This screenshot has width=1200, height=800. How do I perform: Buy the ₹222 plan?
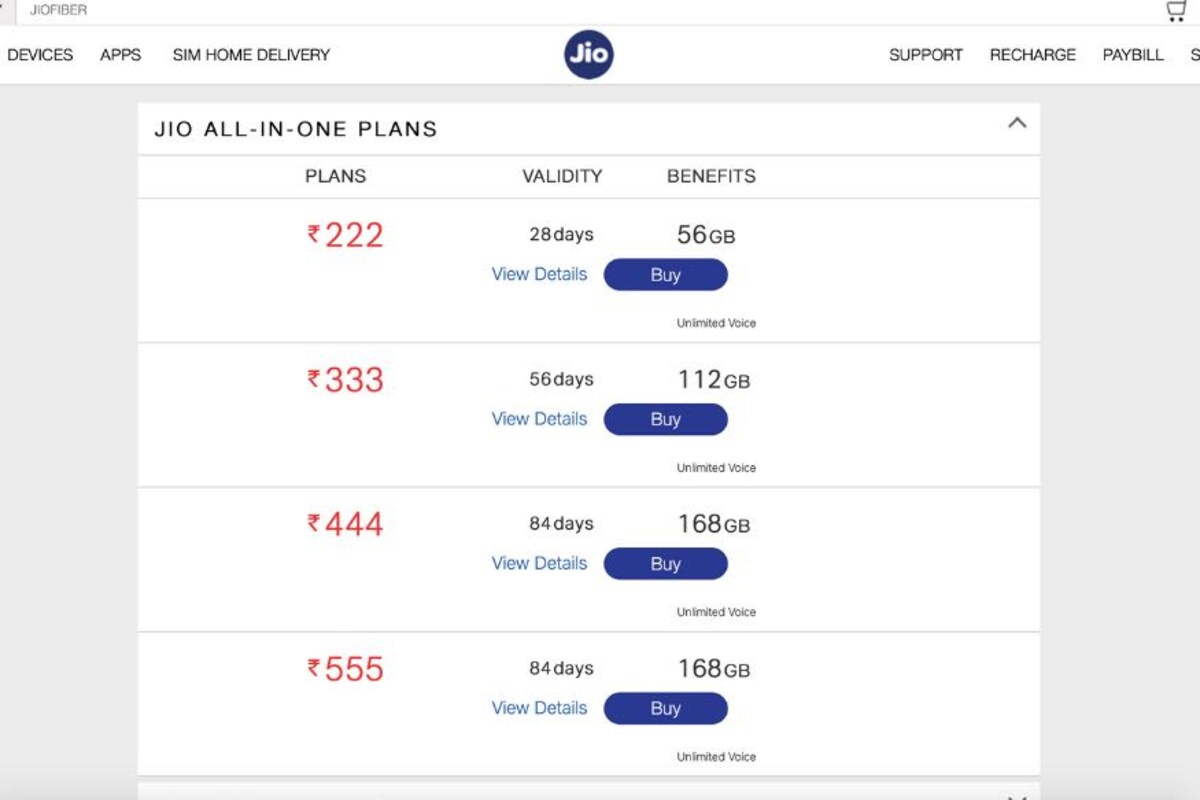point(665,275)
